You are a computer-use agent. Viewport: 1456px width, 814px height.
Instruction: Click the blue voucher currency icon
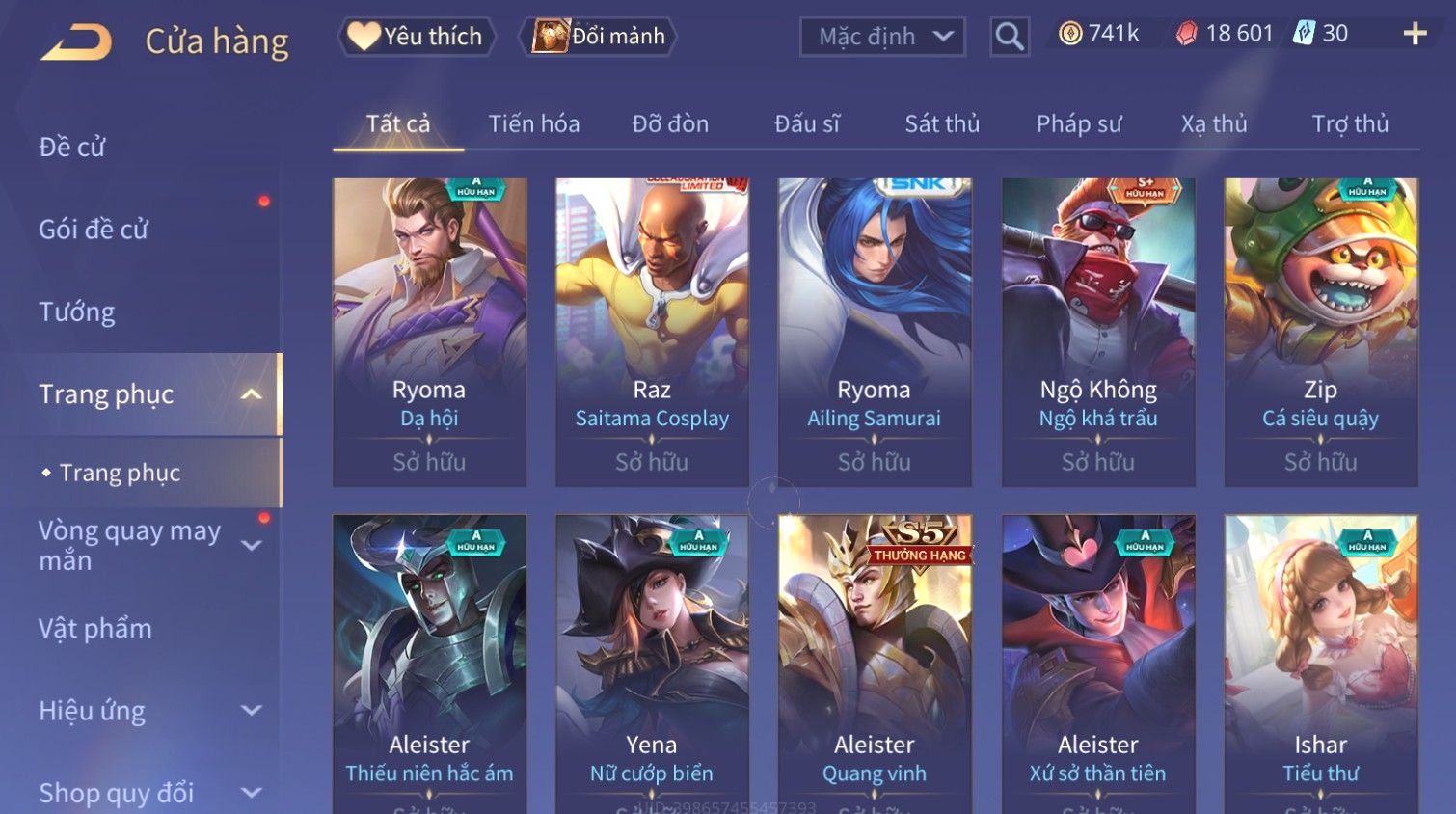(1304, 34)
